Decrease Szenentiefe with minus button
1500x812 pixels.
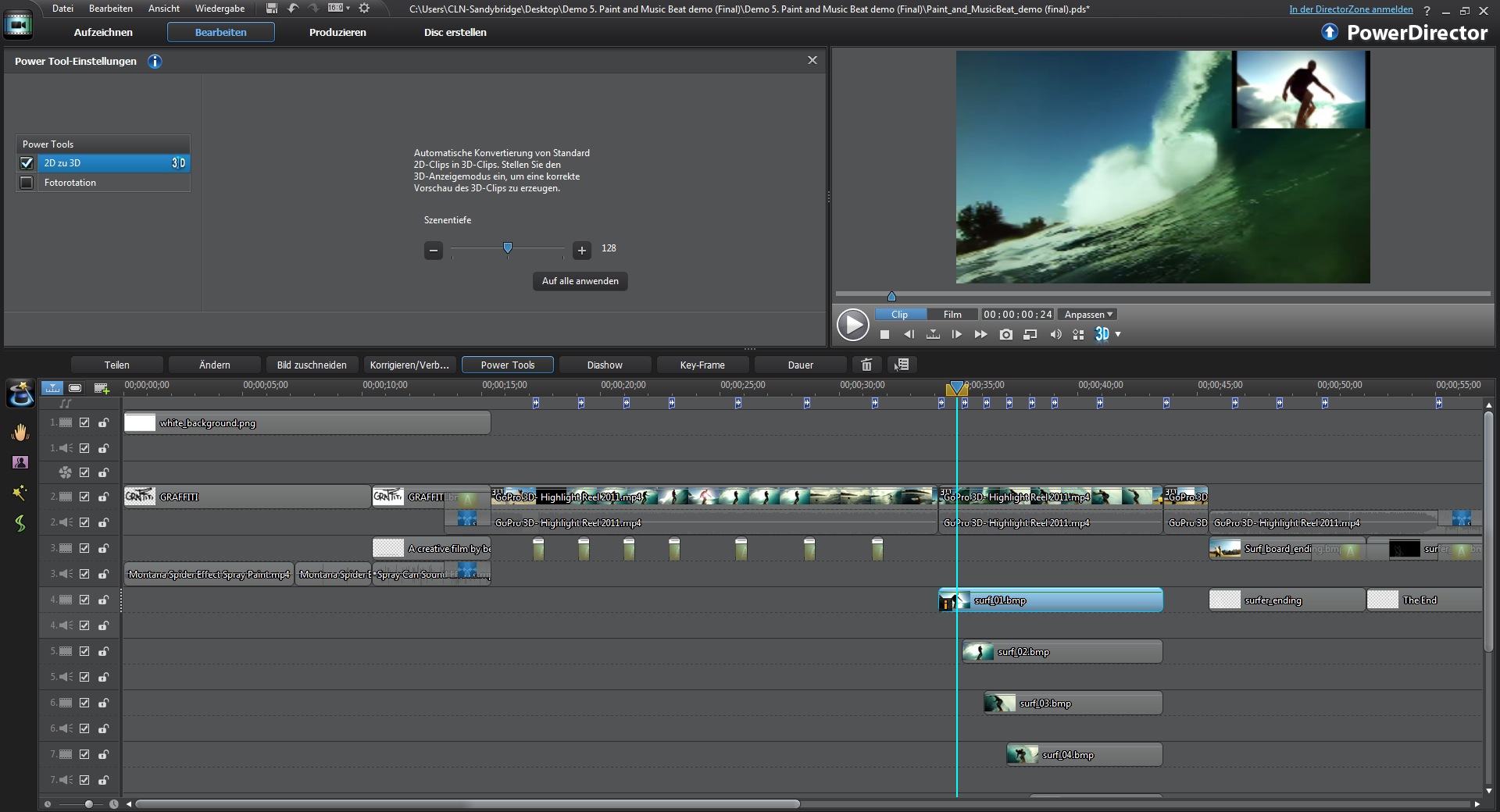[x=434, y=251]
